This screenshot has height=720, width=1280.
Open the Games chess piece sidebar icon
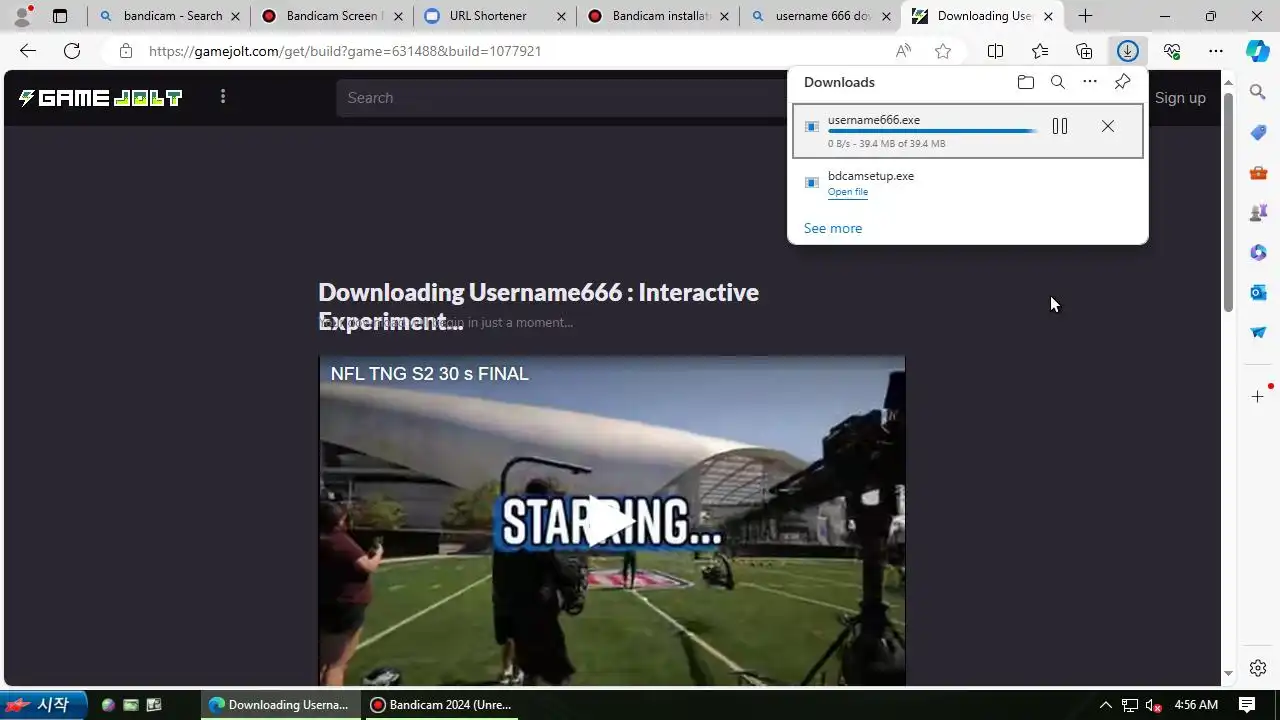click(x=1258, y=212)
